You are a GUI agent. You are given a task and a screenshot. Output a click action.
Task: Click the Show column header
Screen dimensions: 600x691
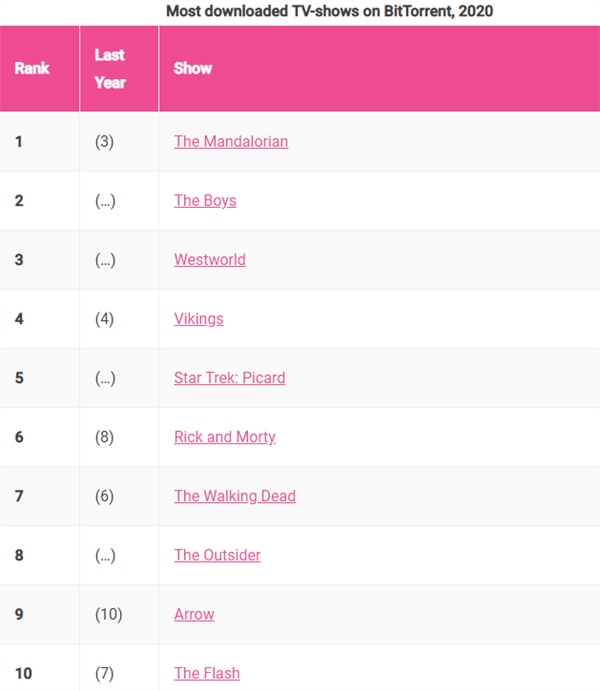[193, 68]
